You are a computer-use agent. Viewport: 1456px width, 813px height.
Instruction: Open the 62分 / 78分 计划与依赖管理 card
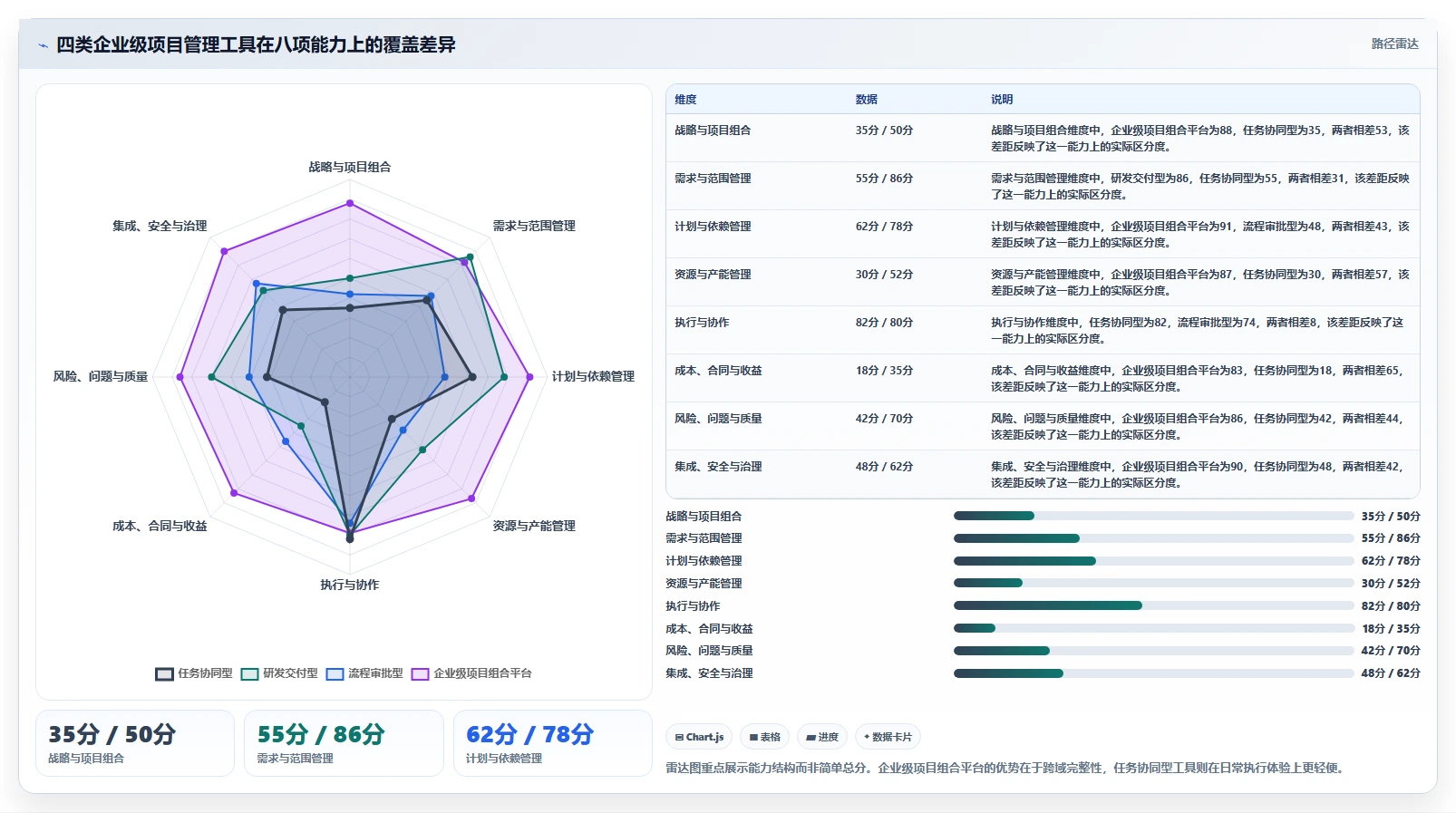pyautogui.click(x=553, y=743)
